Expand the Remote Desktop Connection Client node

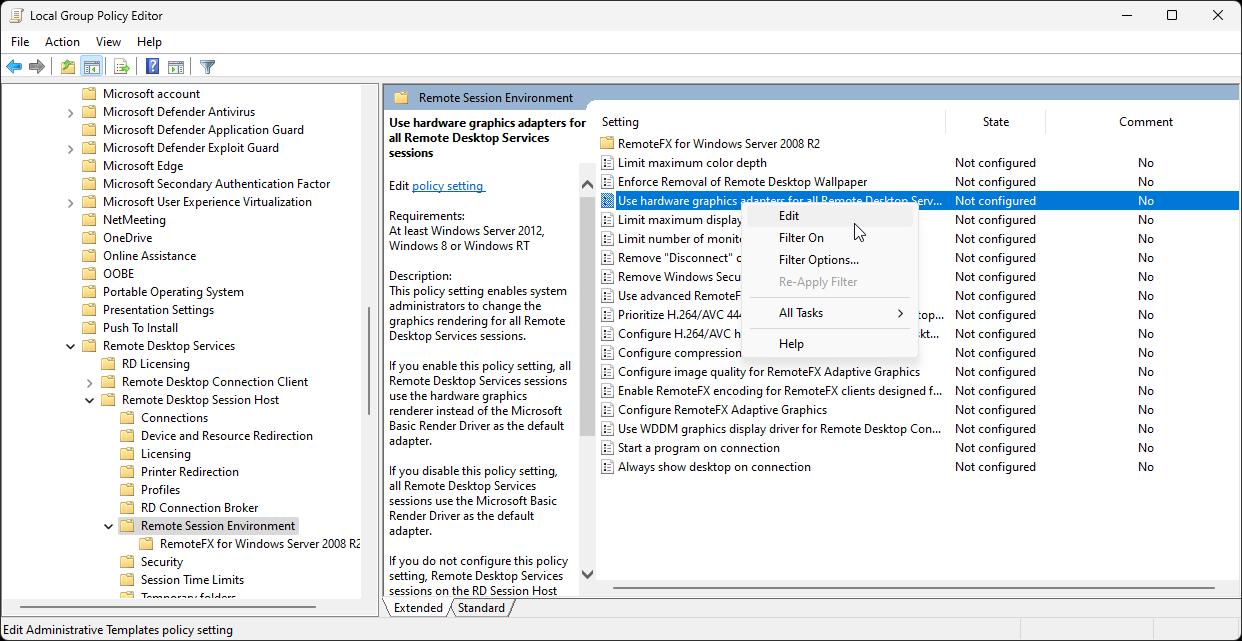coord(89,381)
